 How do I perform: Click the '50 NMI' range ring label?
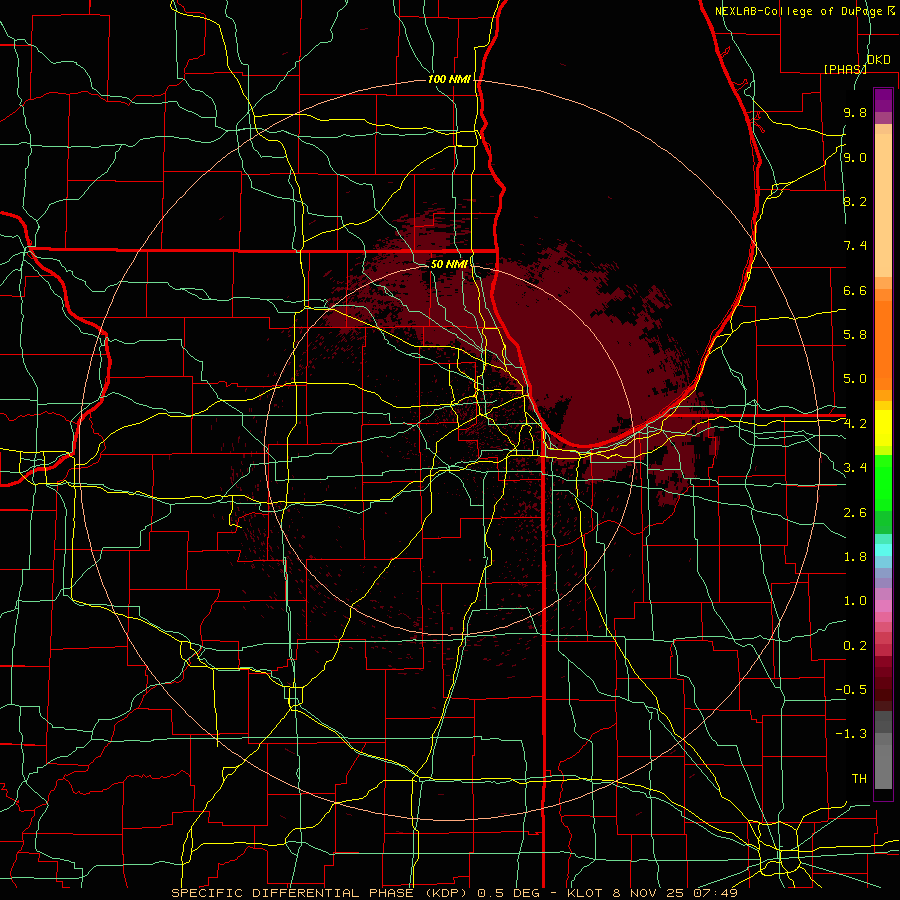pos(449,264)
